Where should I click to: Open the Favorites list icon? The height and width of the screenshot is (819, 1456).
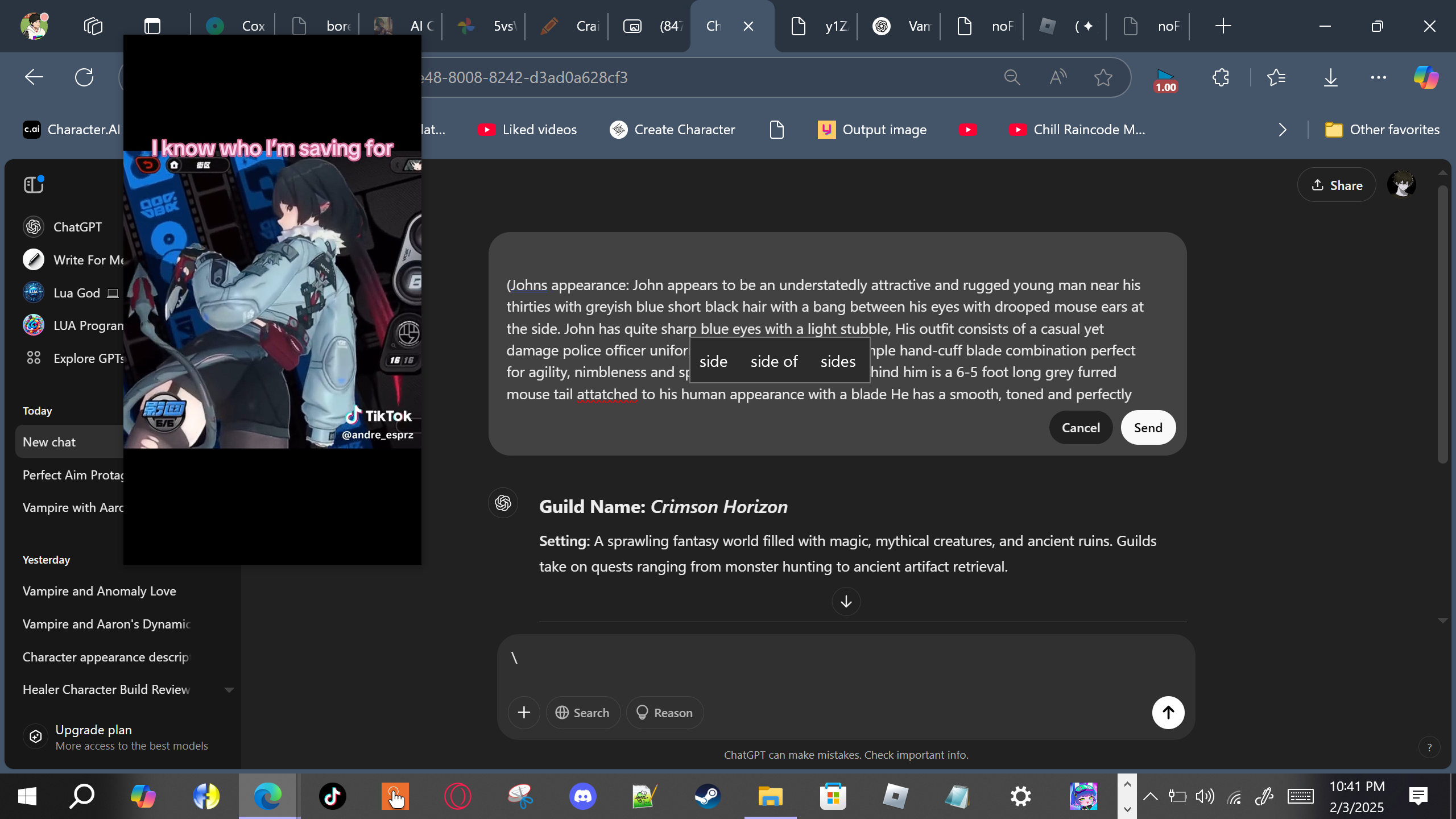[x=1276, y=77]
